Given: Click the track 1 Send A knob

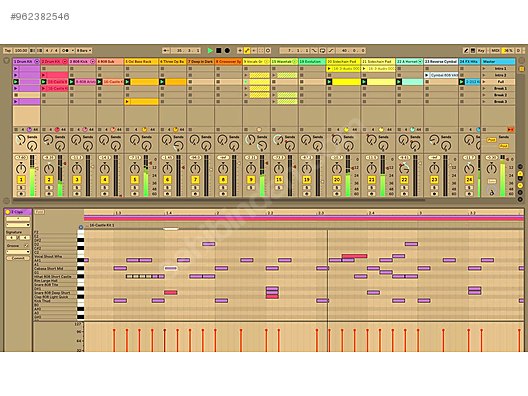Looking at the screenshot, I should pyautogui.click(x=21, y=139).
